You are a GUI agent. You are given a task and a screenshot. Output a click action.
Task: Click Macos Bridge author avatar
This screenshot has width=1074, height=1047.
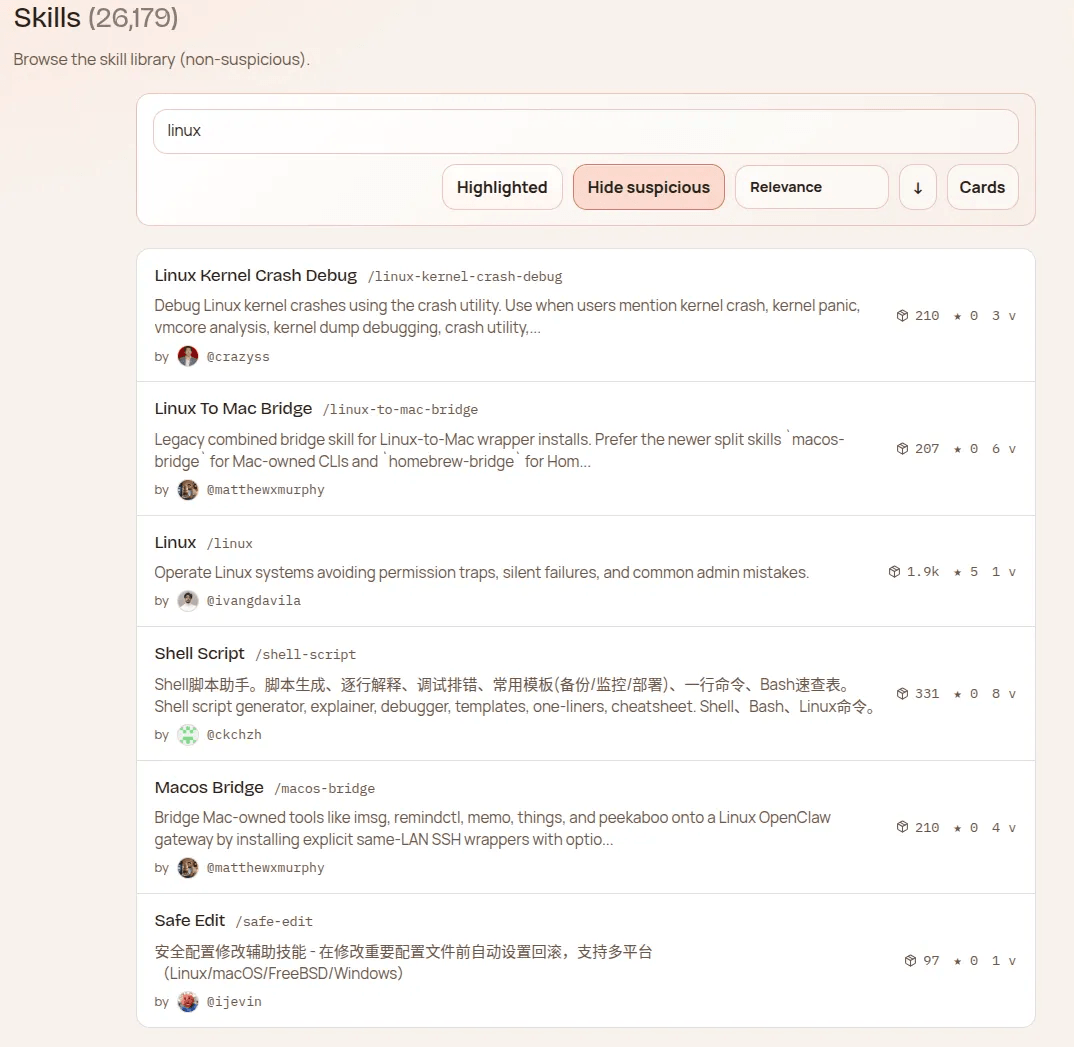pos(188,868)
